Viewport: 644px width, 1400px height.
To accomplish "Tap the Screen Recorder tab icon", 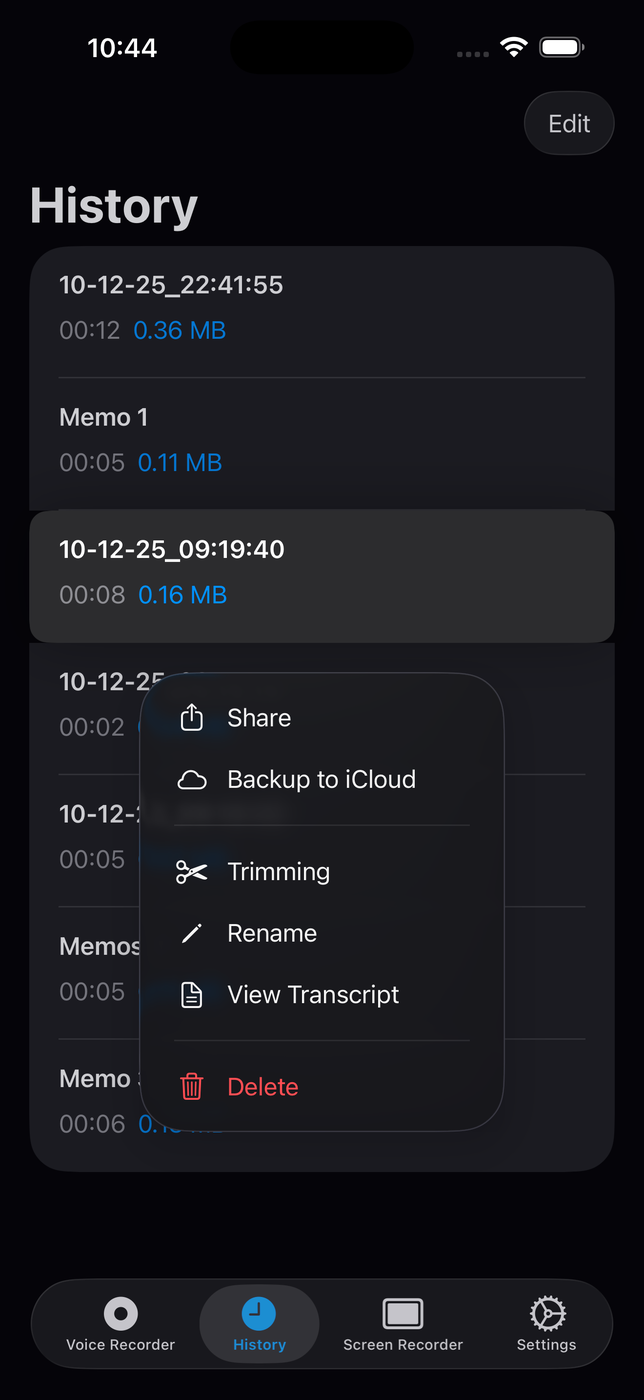I will pos(403,1313).
